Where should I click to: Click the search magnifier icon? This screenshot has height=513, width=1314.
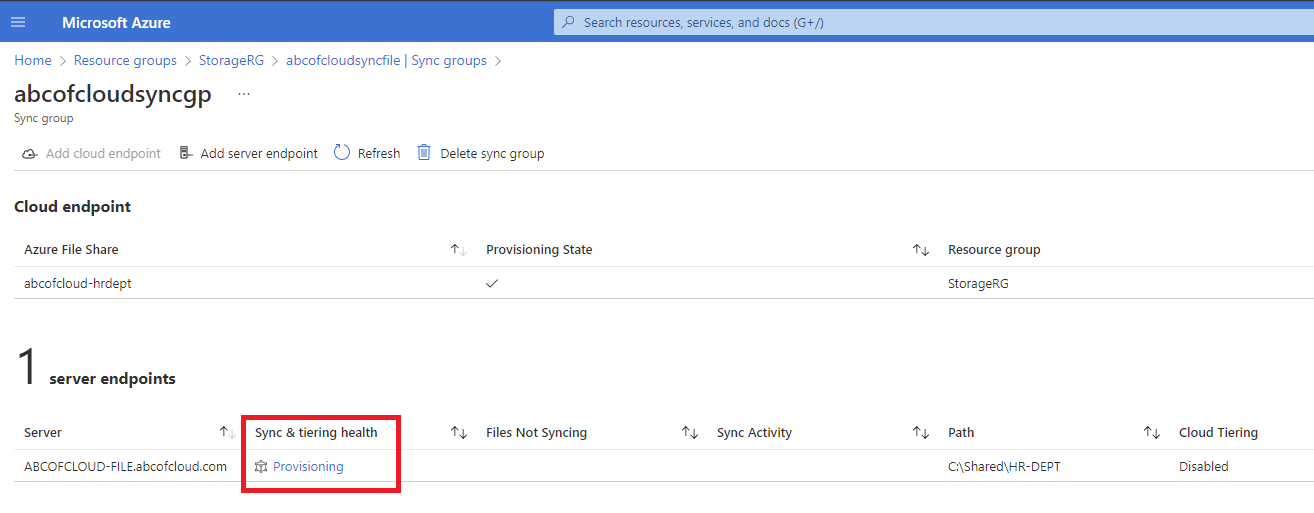pyautogui.click(x=568, y=22)
